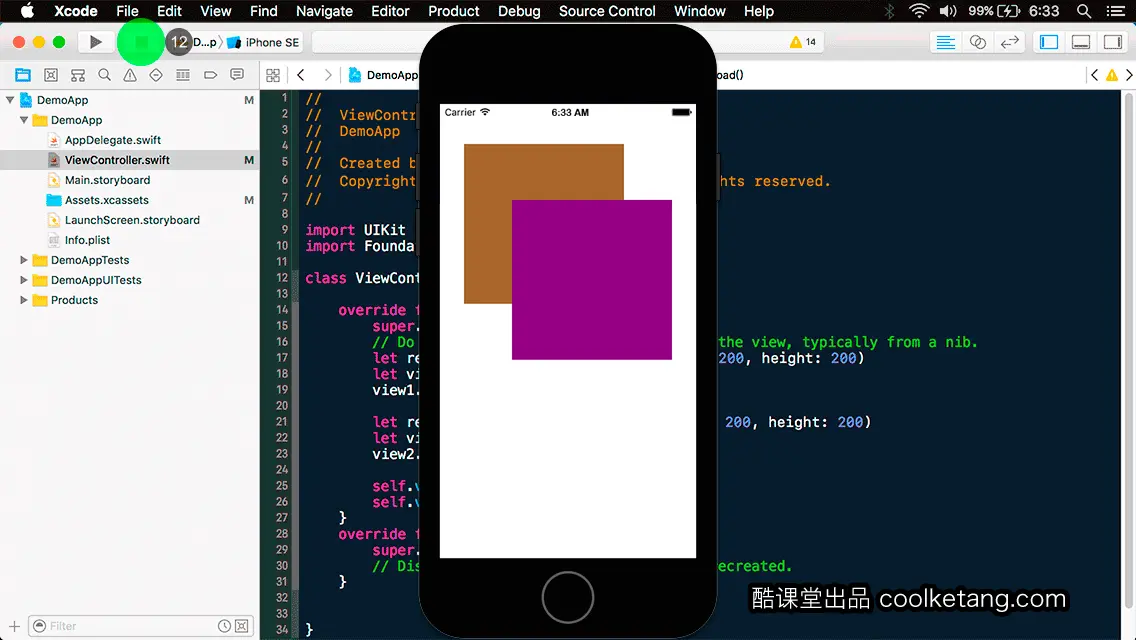Screen dimensions: 1136x640
Task: Collapse the DemoApp group folder
Action: (x=24, y=120)
